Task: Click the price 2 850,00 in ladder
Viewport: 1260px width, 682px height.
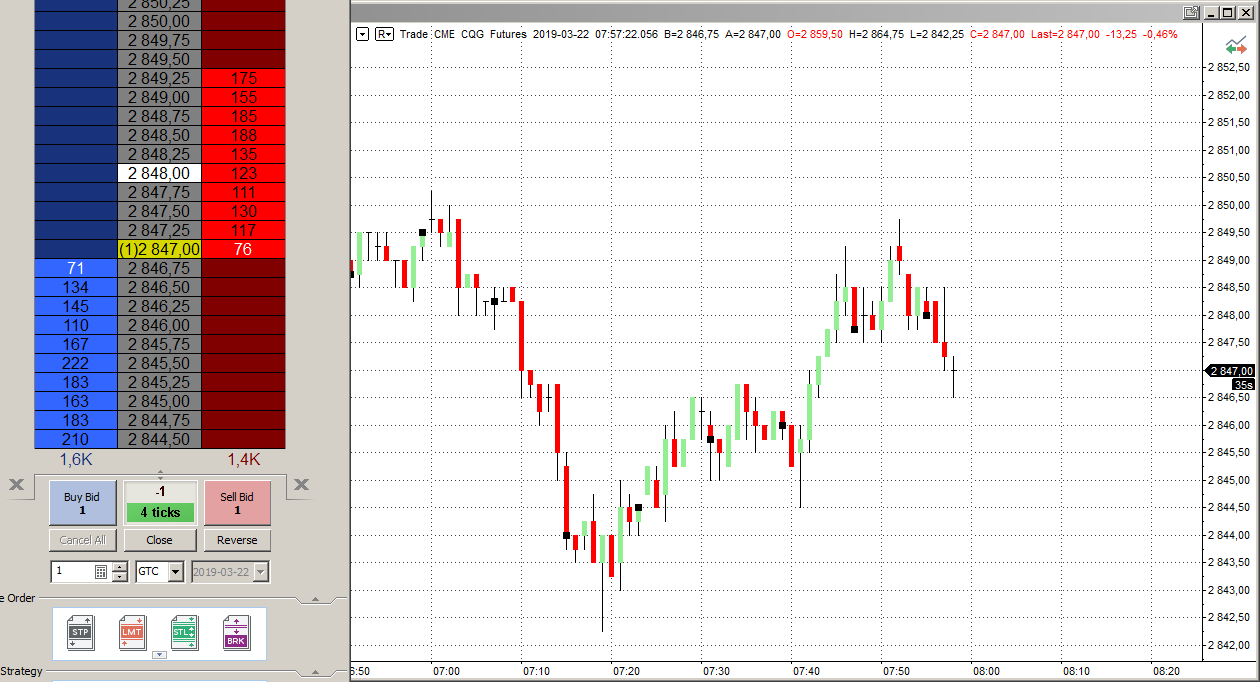Action: pyautogui.click(x=159, y=21)
